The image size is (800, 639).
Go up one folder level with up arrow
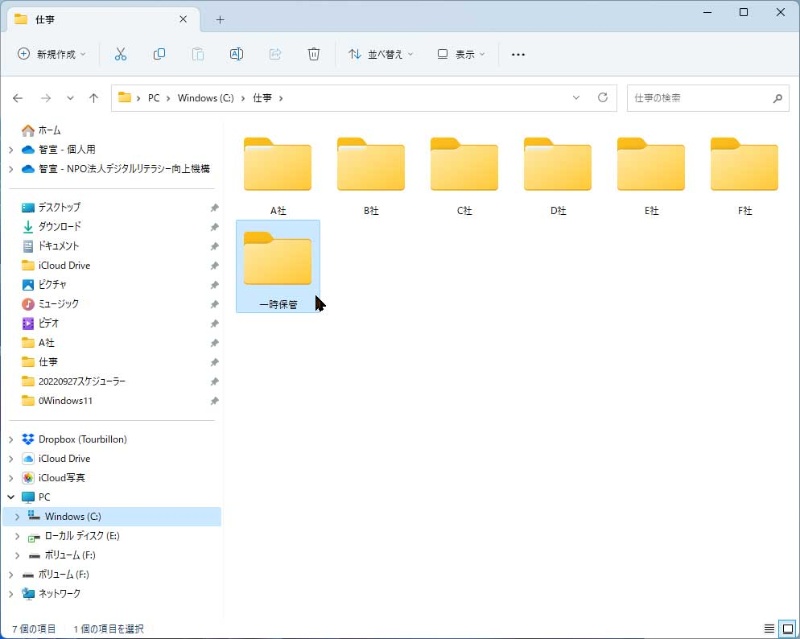(x=94, y=98)
